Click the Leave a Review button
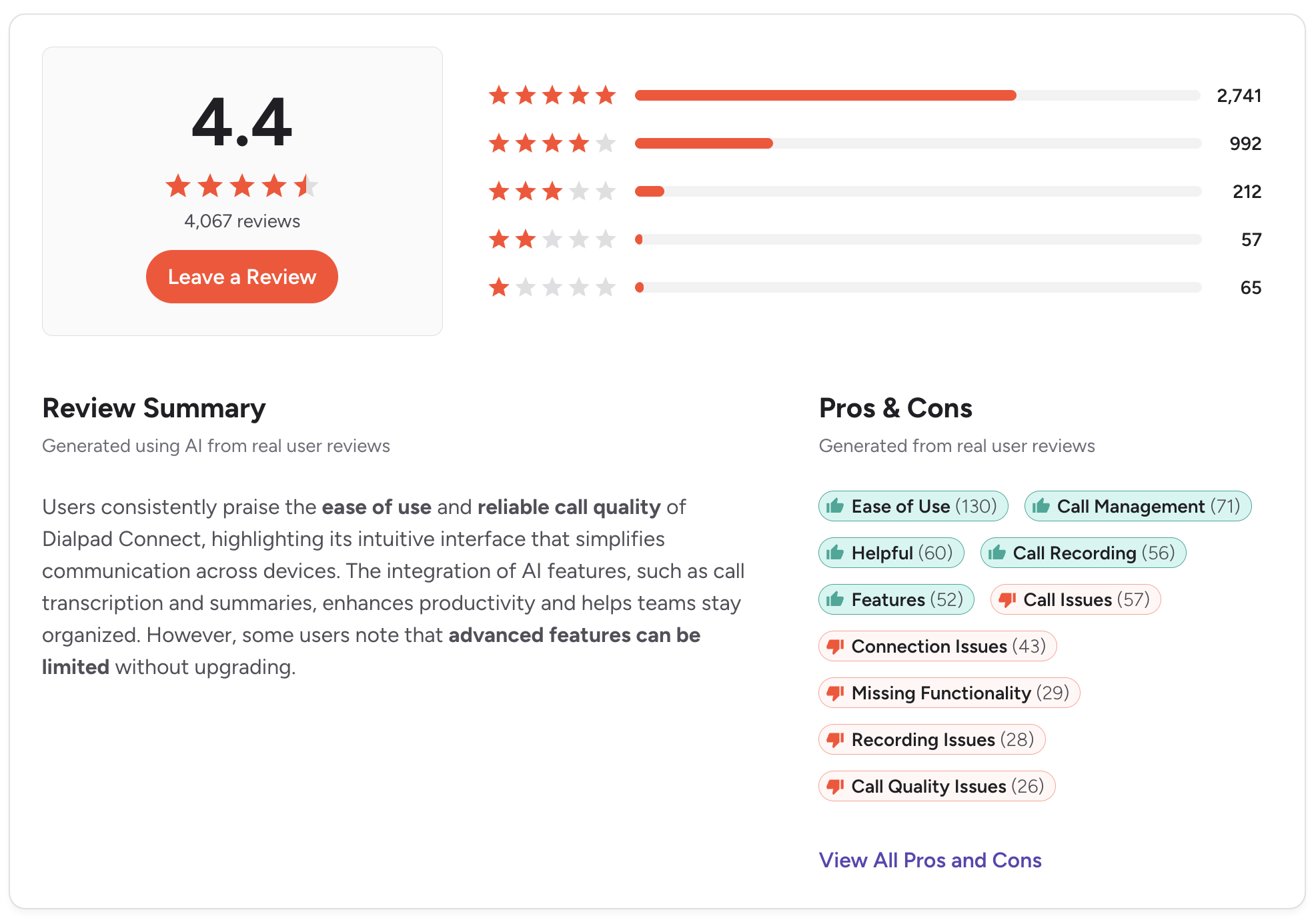Image resolution: width=1314 pixels, height=924 pixels. [241, 277]
